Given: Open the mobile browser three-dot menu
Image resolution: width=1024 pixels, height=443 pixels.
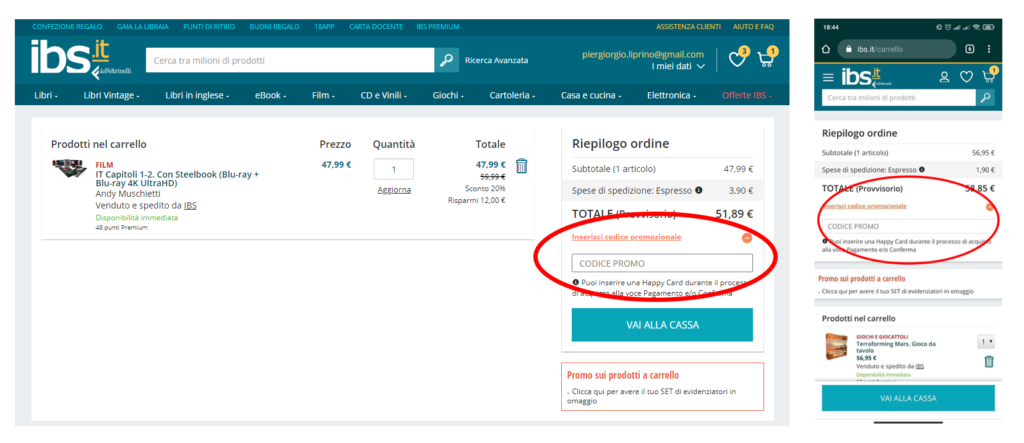Looking at the screenshot, I should point(989,49).
